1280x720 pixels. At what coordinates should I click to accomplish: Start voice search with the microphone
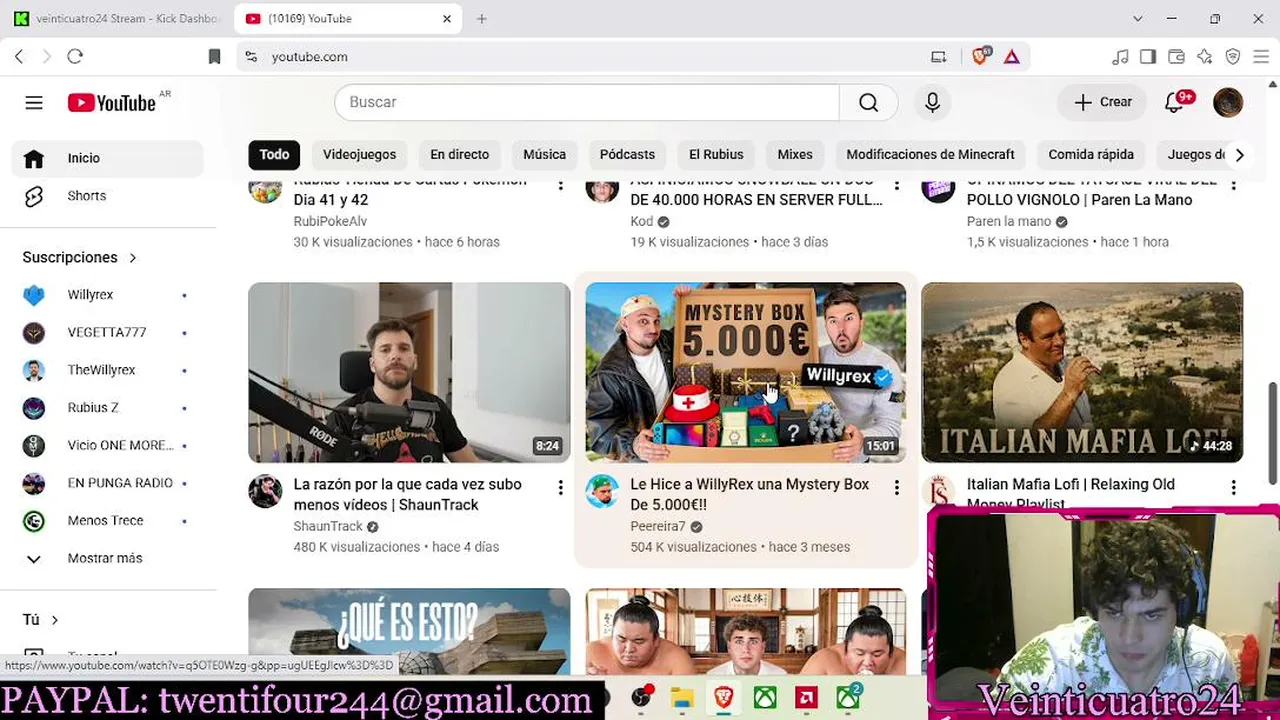coord(932,102)
